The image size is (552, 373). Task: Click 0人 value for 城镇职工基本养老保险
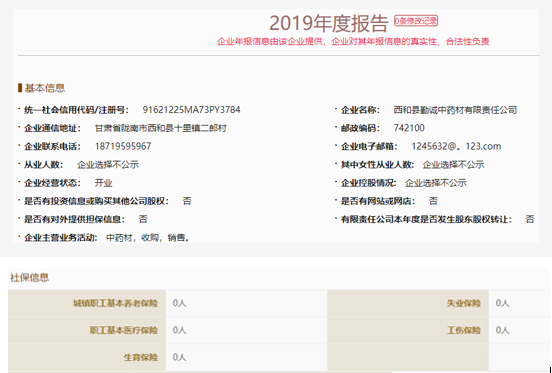tap(180, 303)
